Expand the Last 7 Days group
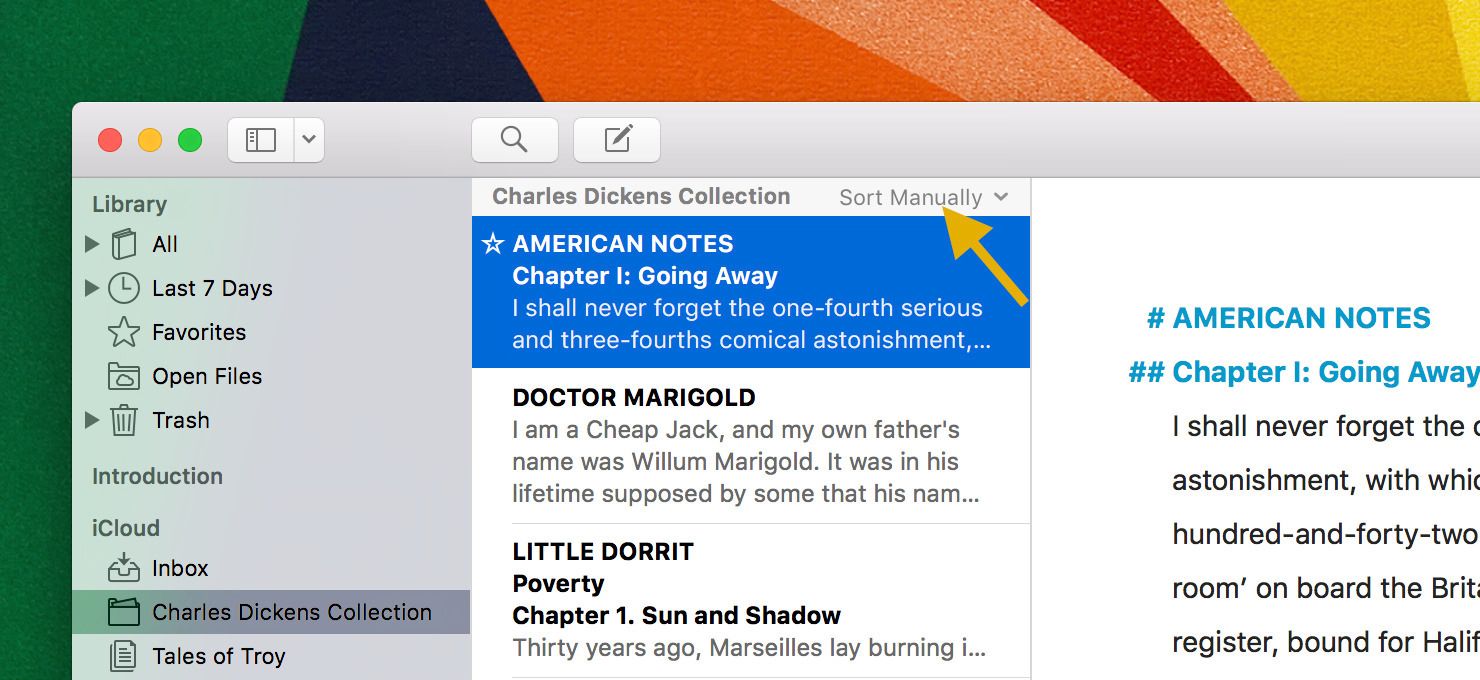 tap(92, 288)
